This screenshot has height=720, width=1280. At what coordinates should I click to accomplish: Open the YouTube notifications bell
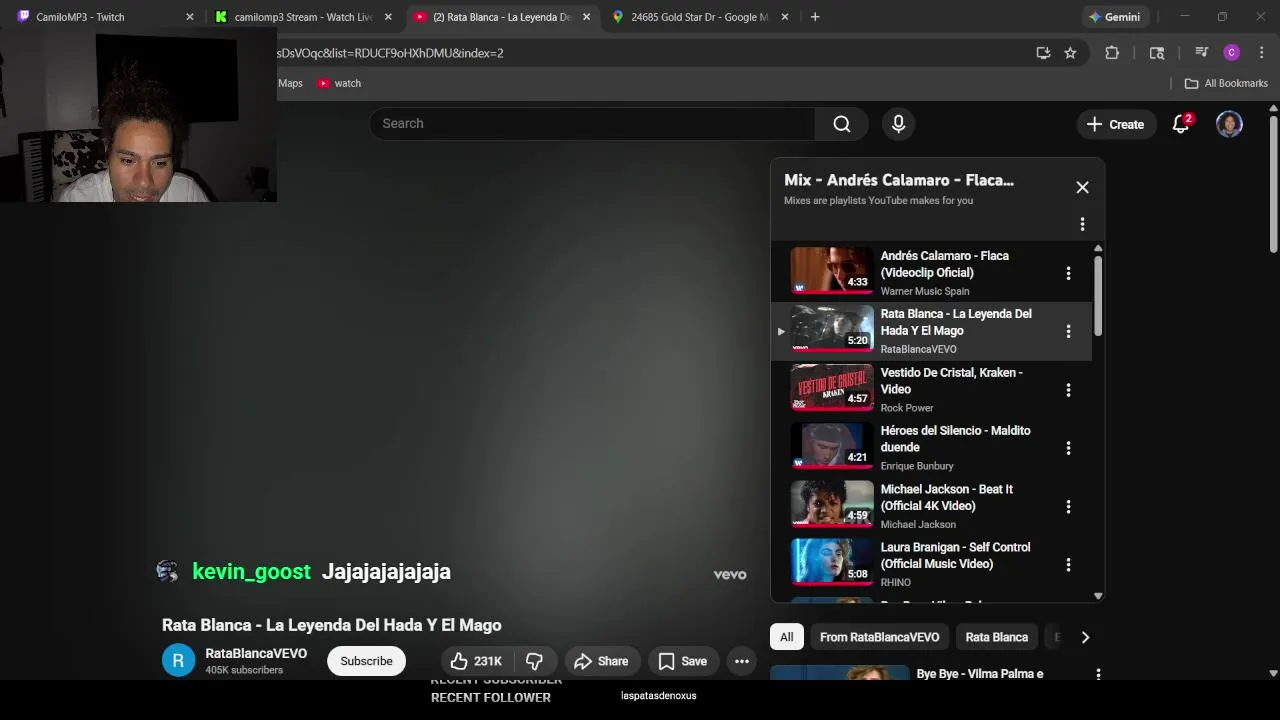pyautogui.click(x=1181, y=124)
